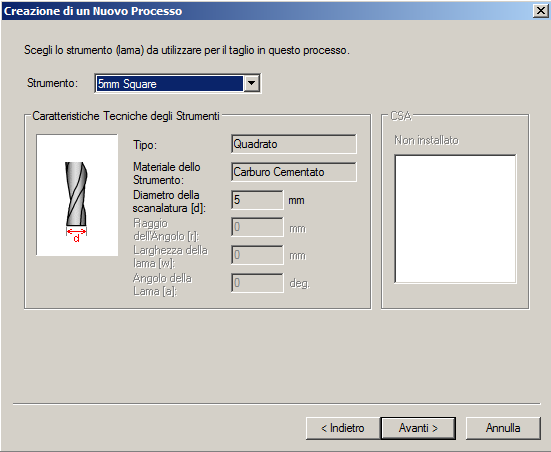551x452 pixels.
Task: Click the Raggio dell'Angolo value field
Action: [x=257, y=227]
